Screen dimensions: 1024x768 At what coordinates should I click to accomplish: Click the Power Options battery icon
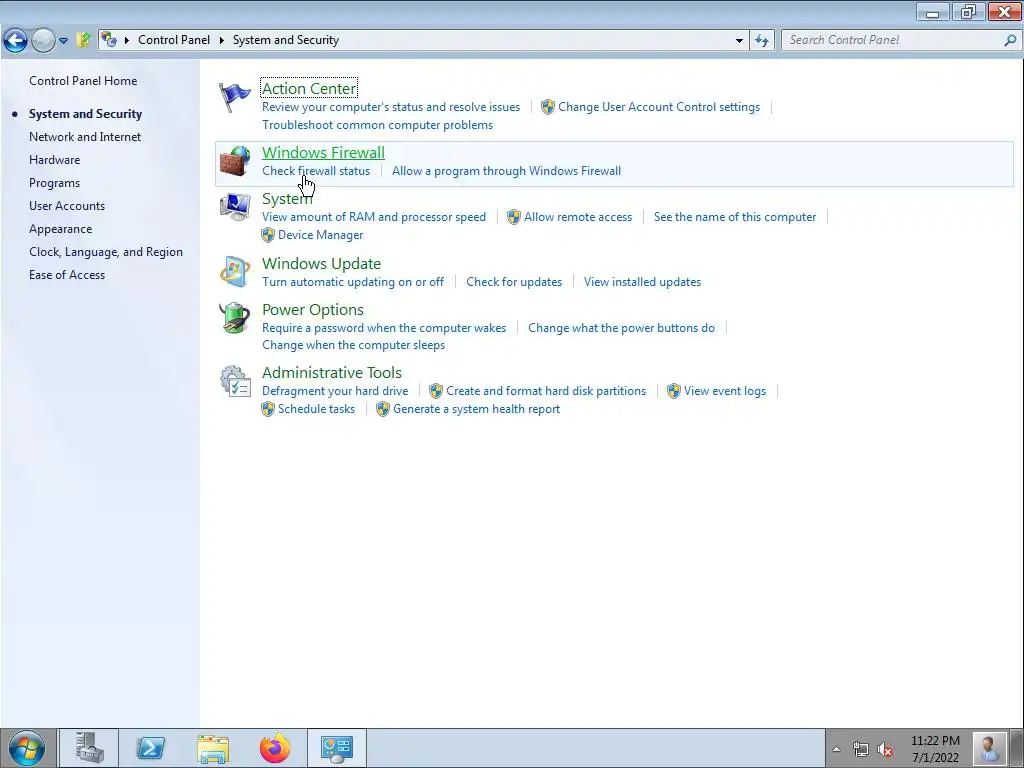pyautogui.click(x=234, y=318)
